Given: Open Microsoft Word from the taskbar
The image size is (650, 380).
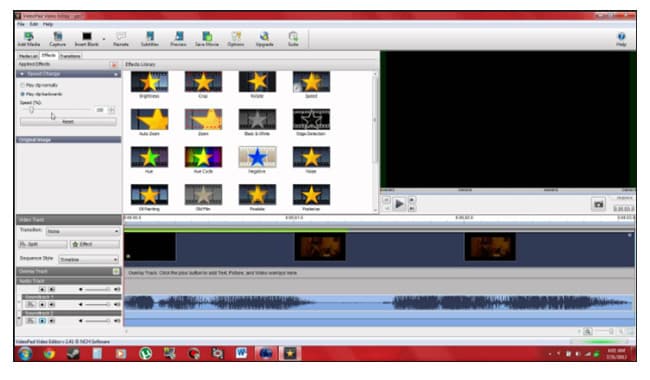Looking at the screenshot, I should pyautogui.click(x=241, y=353).
